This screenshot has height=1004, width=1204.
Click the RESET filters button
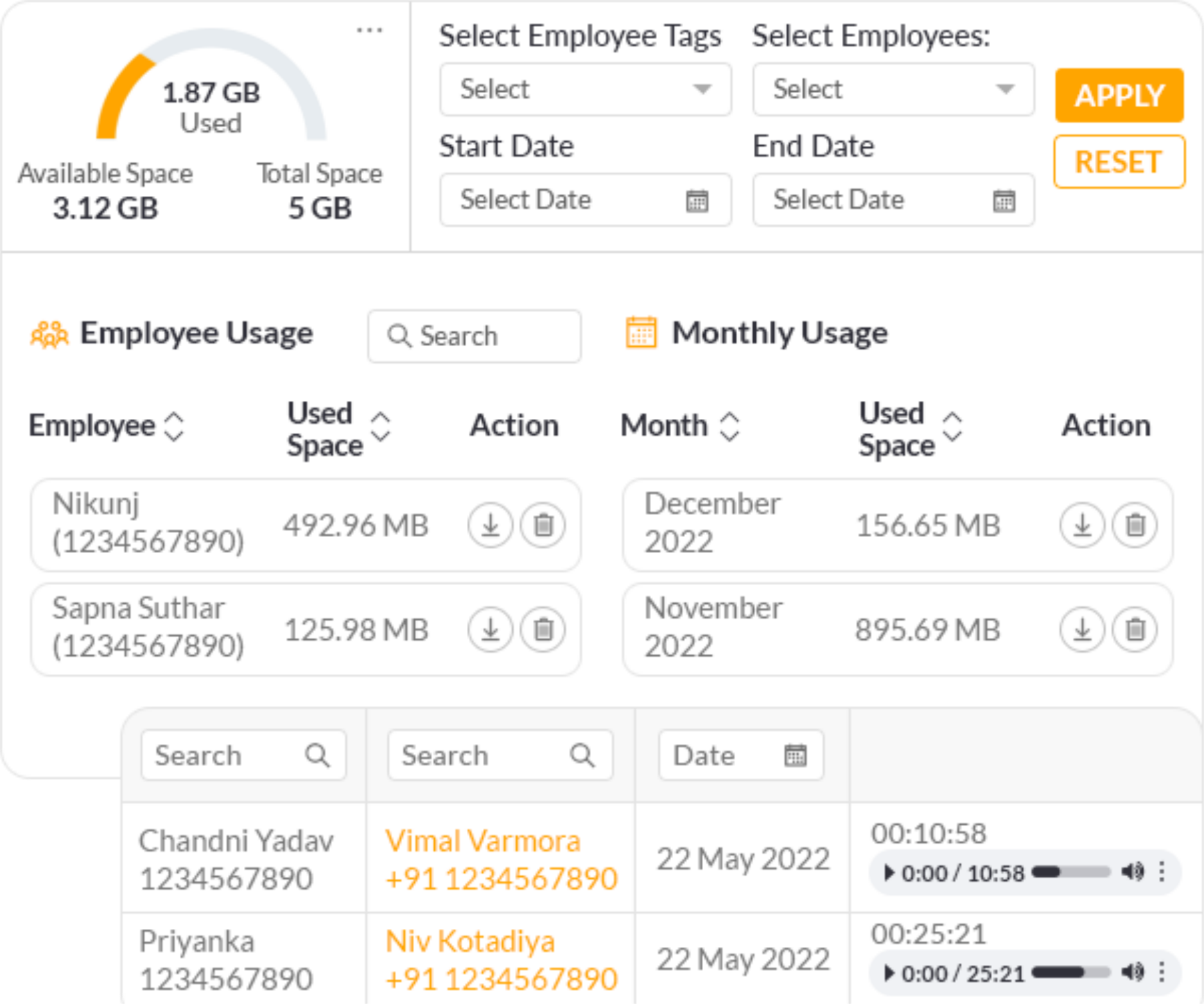1119,162
